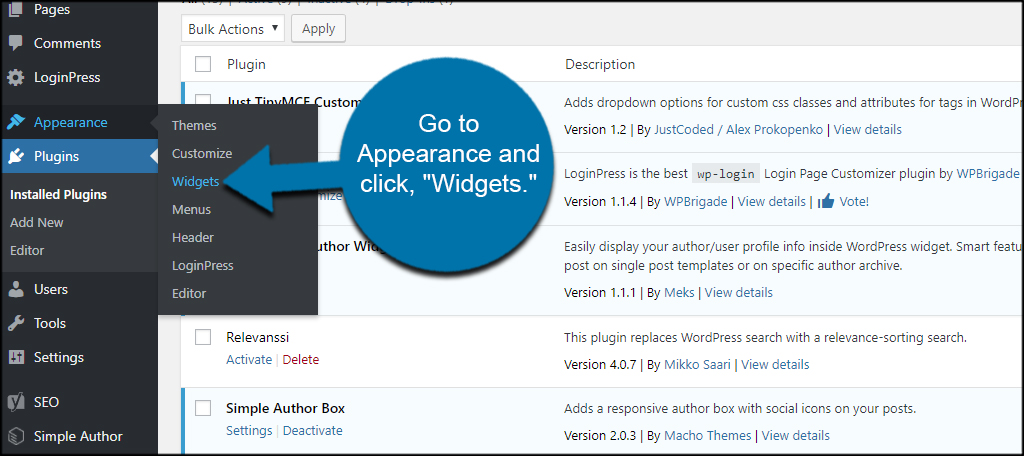1024x456 pixels.
Task: View details for version 1.2 plugin
Action: pyautogui.click(x=867, y=129)
